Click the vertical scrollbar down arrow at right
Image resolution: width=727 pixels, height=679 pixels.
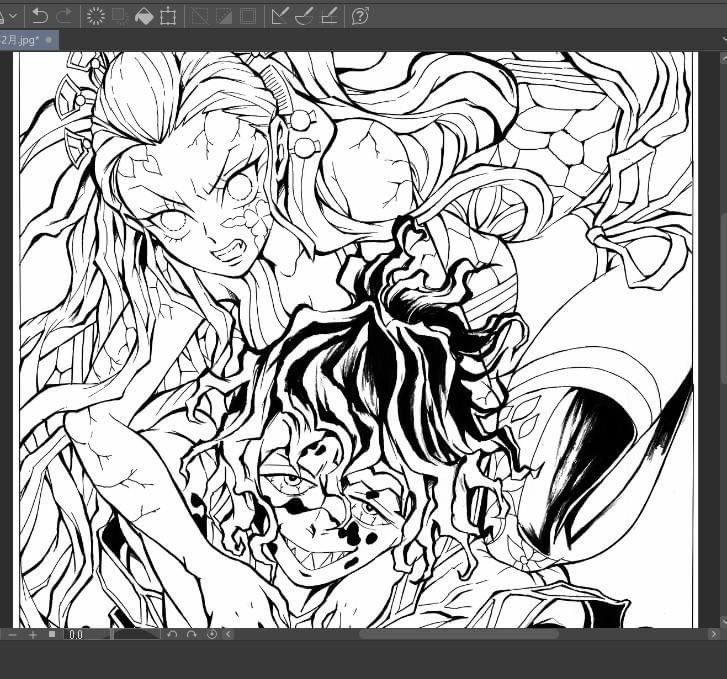(x=723, y=621)
